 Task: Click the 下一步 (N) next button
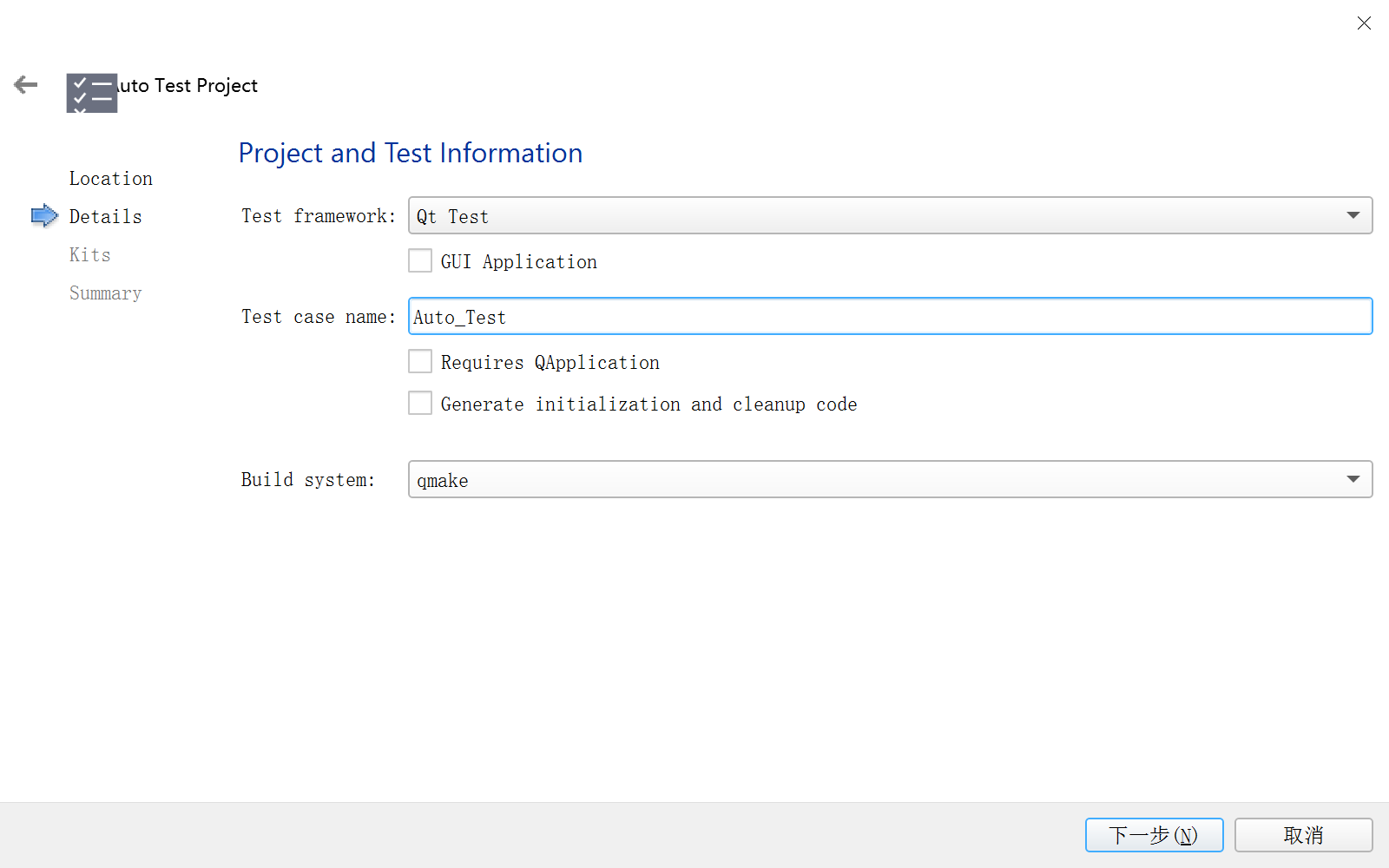click(x=1154, y=835)
